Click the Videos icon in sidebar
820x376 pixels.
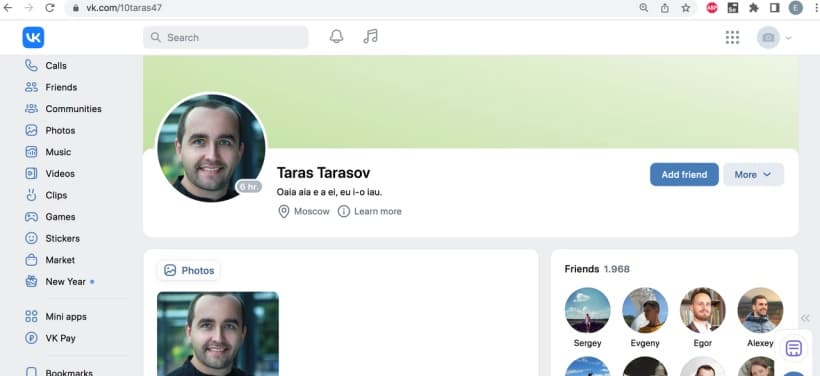click(x=31, y=174)
